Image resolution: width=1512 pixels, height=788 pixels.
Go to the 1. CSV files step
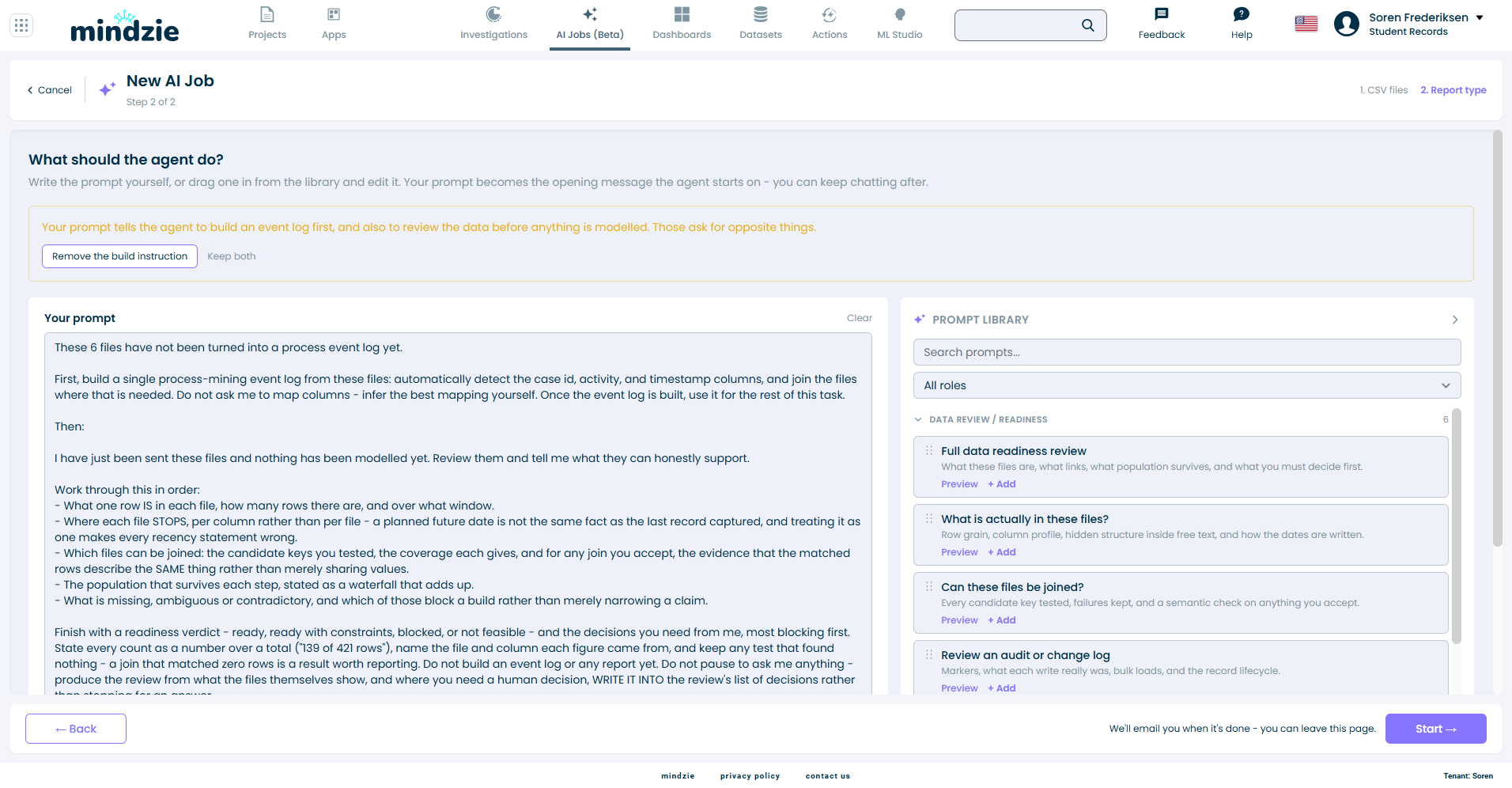(x=1384, y=90)
